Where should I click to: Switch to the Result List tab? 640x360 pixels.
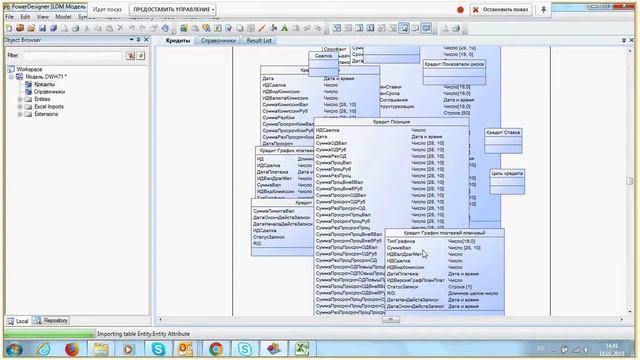coord(259,40)
